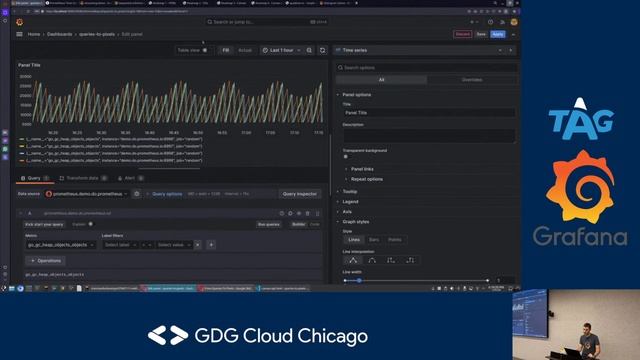The height and width of the screenshot is (360, 640).
Task: Click Chrome icon in the taskbar
Action: tap(20, 288)
